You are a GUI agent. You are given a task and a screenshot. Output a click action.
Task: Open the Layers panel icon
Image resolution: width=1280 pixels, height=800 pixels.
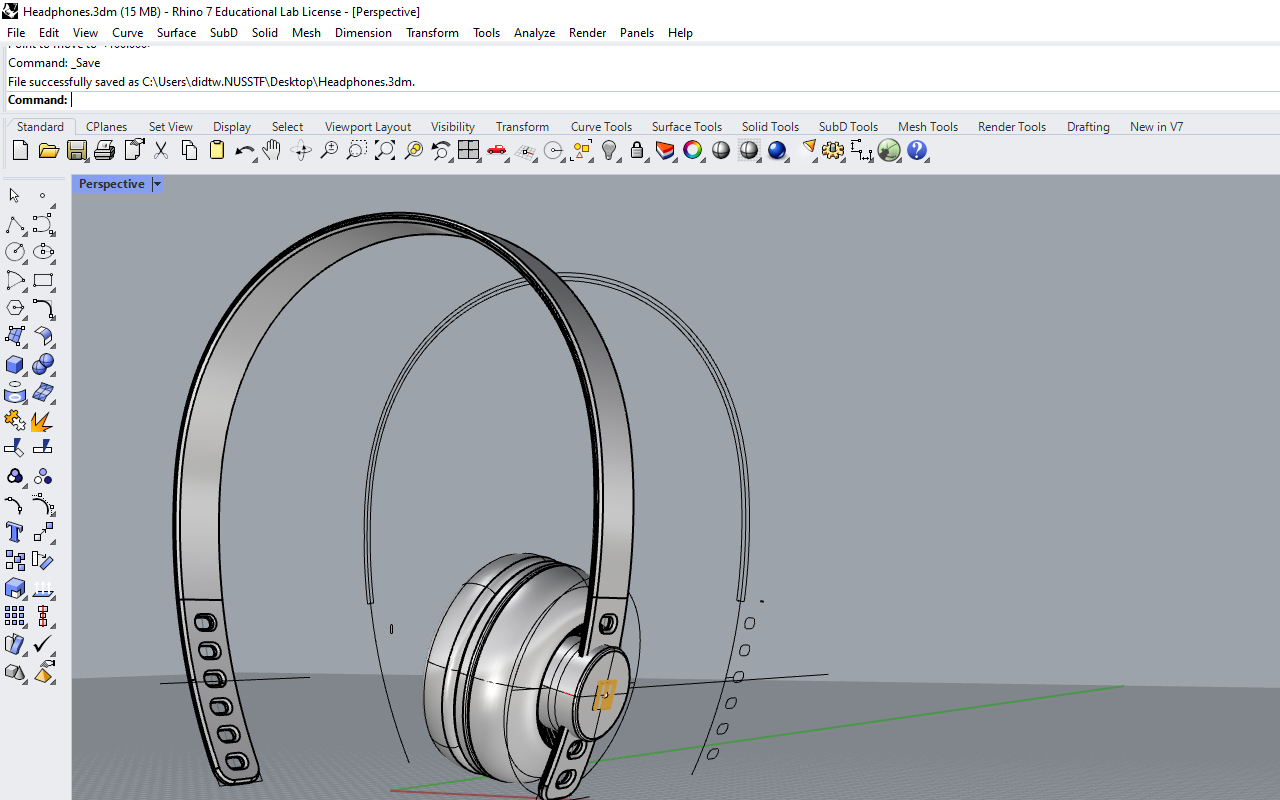tap(665, 151)
